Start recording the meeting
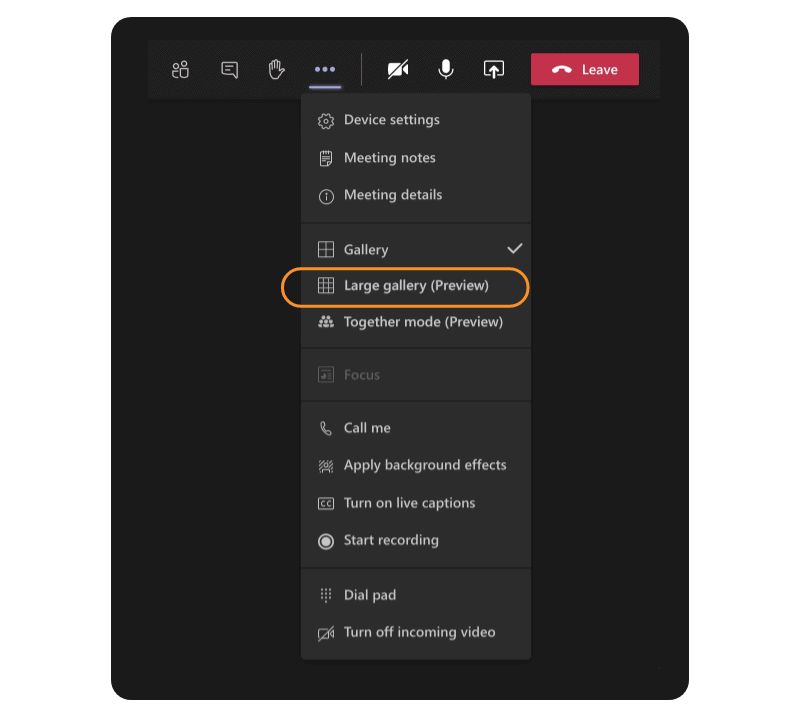 (x=416, y=540)
